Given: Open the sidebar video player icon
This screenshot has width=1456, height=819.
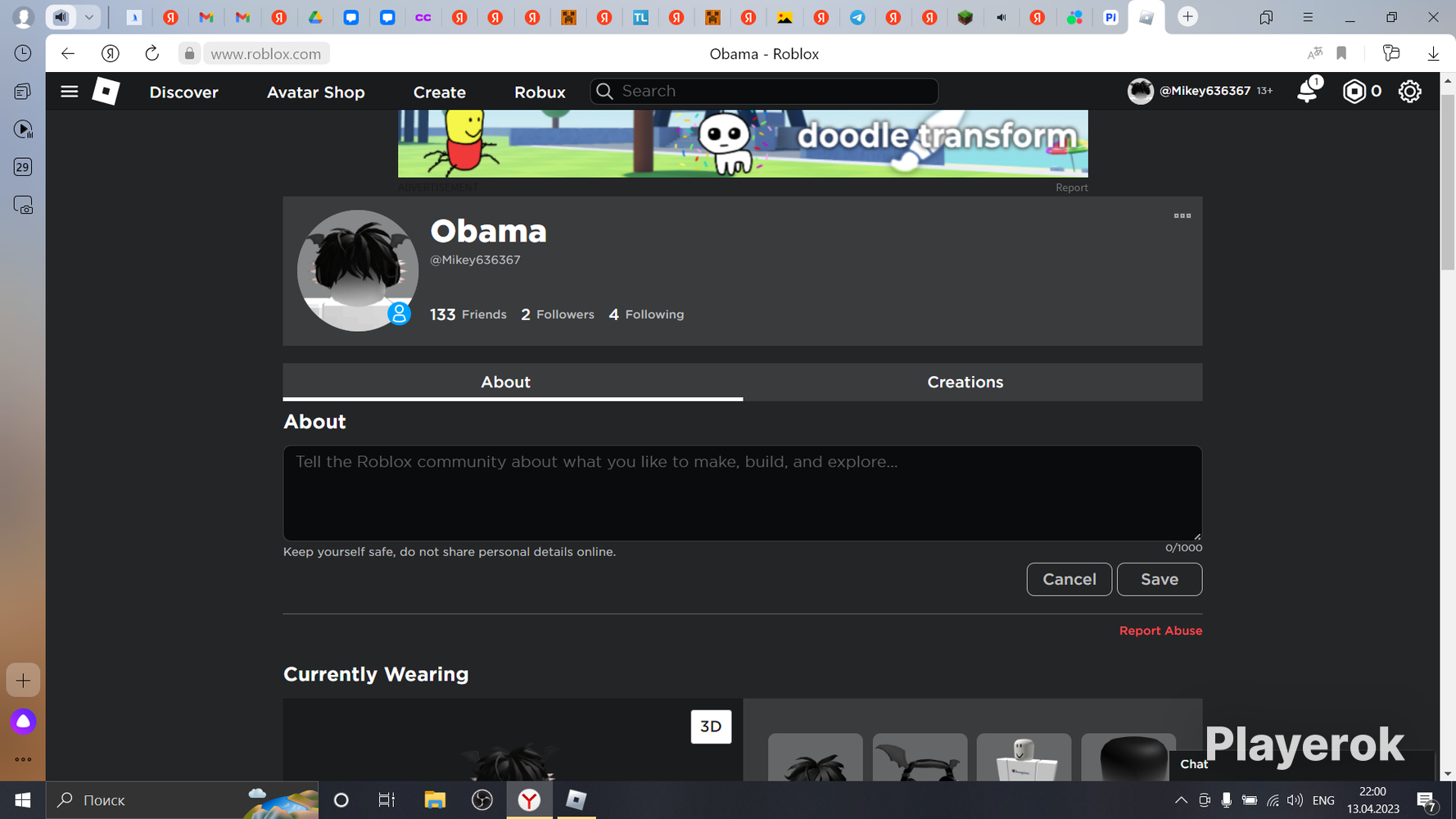Looking at the screenshot, I should 23,129.
